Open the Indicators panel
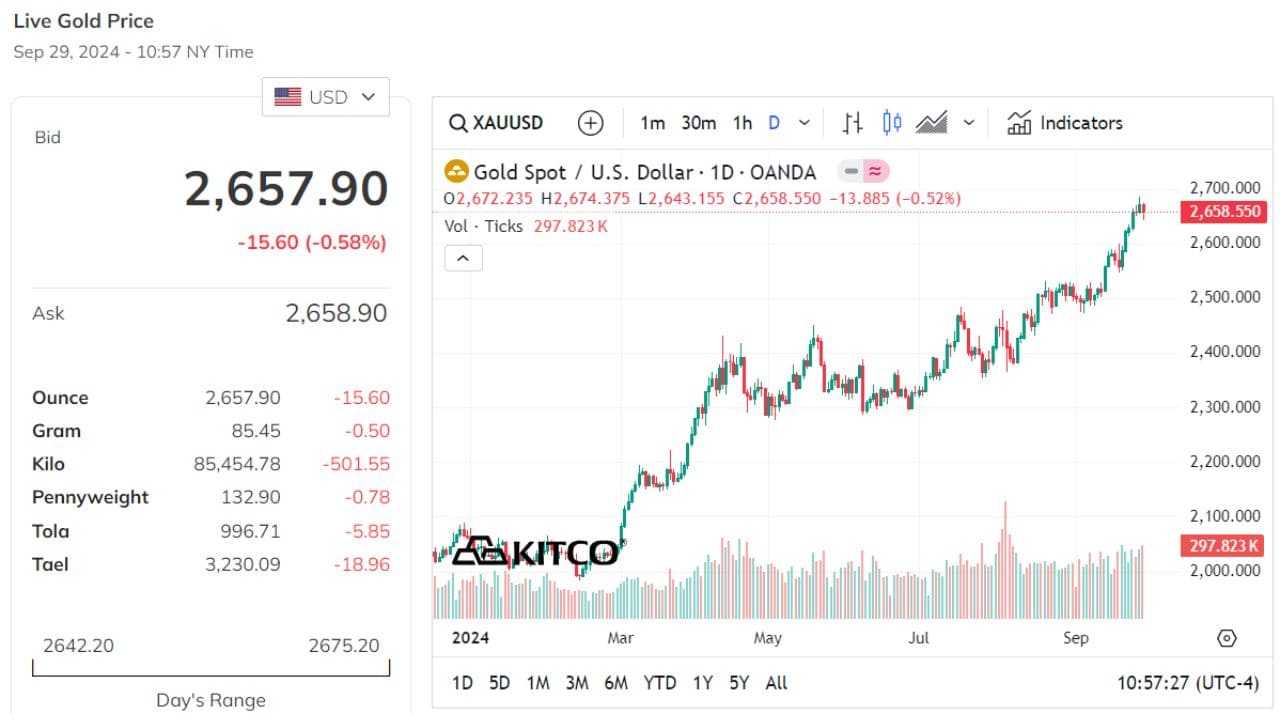Screen dimensions: 1280x720 point(1065,123)
